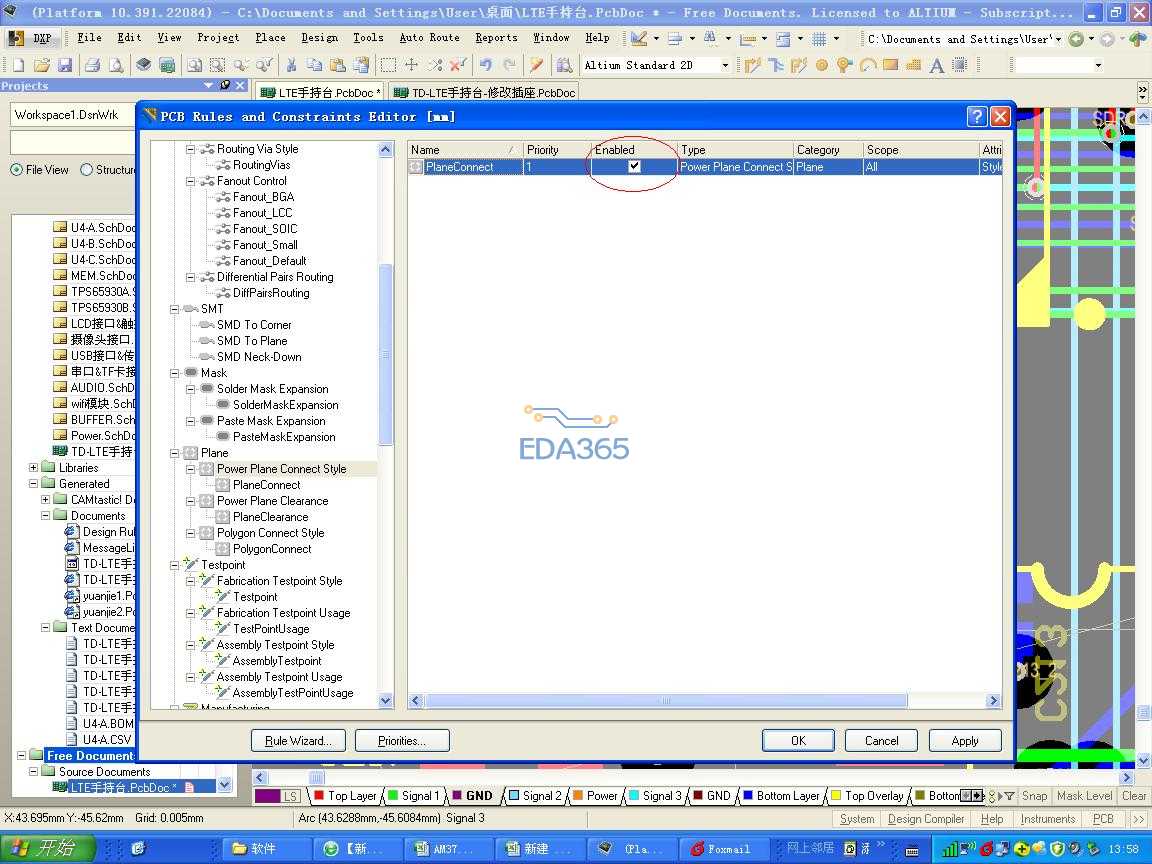Screen dimensions: 1152x864
Task: Switch to TD-LTE手持台-修改插座.PcbDoc tab
Action: click(484, 93)
